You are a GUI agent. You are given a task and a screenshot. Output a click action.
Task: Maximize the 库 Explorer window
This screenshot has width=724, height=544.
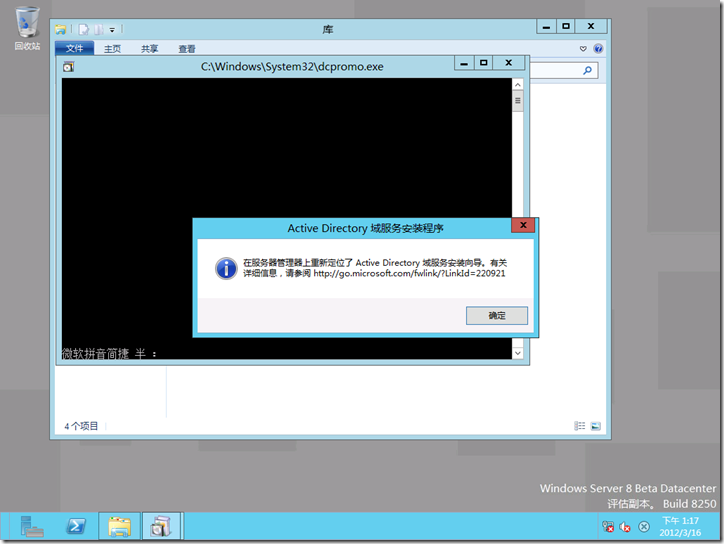tap(566, 27)
